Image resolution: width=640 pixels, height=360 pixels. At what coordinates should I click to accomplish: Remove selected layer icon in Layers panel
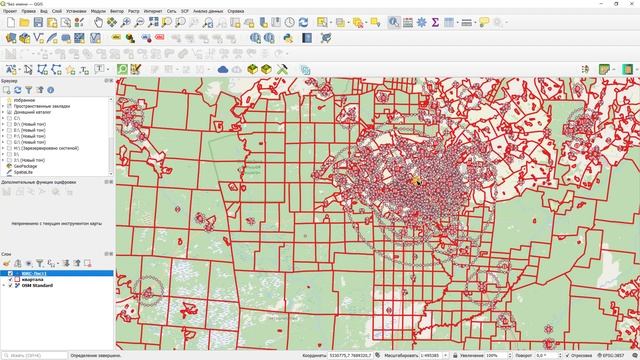click(87, 264)
